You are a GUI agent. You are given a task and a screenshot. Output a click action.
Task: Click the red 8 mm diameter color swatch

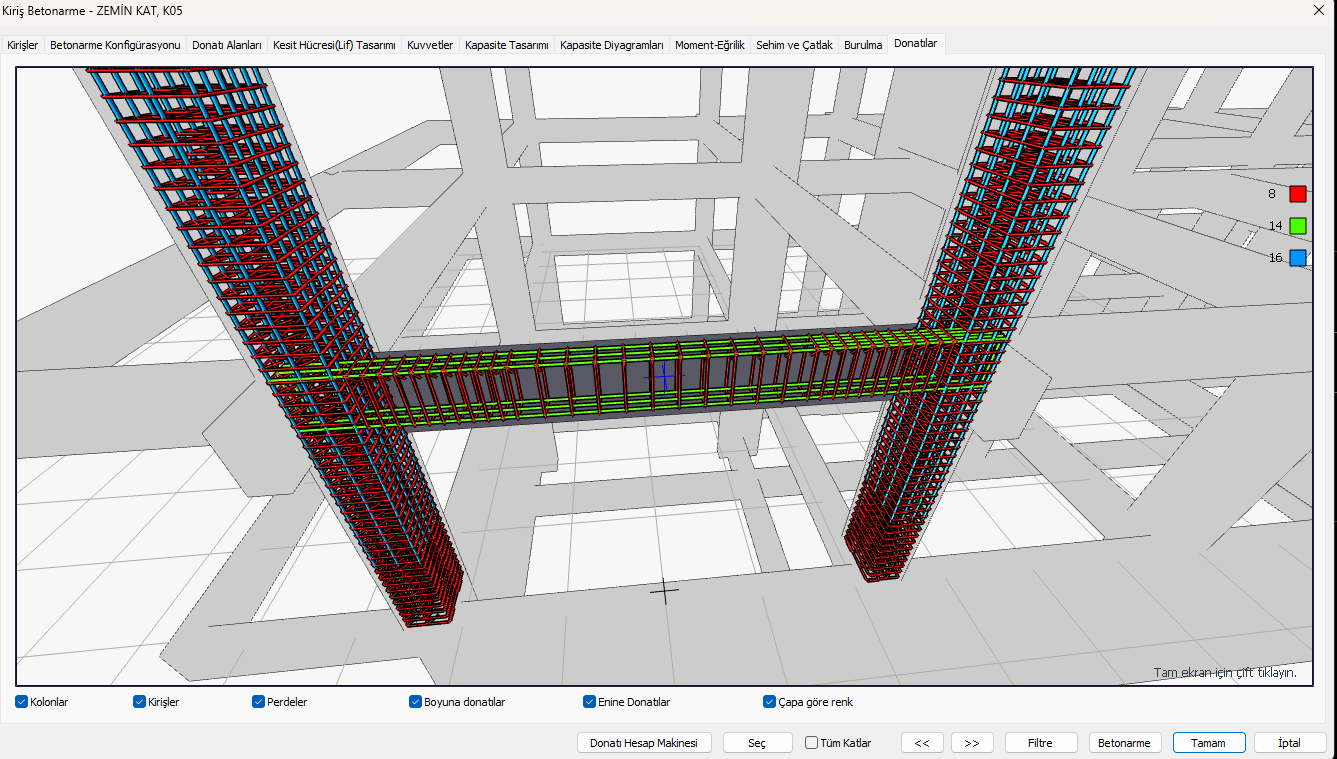[x=1298, y=194]
